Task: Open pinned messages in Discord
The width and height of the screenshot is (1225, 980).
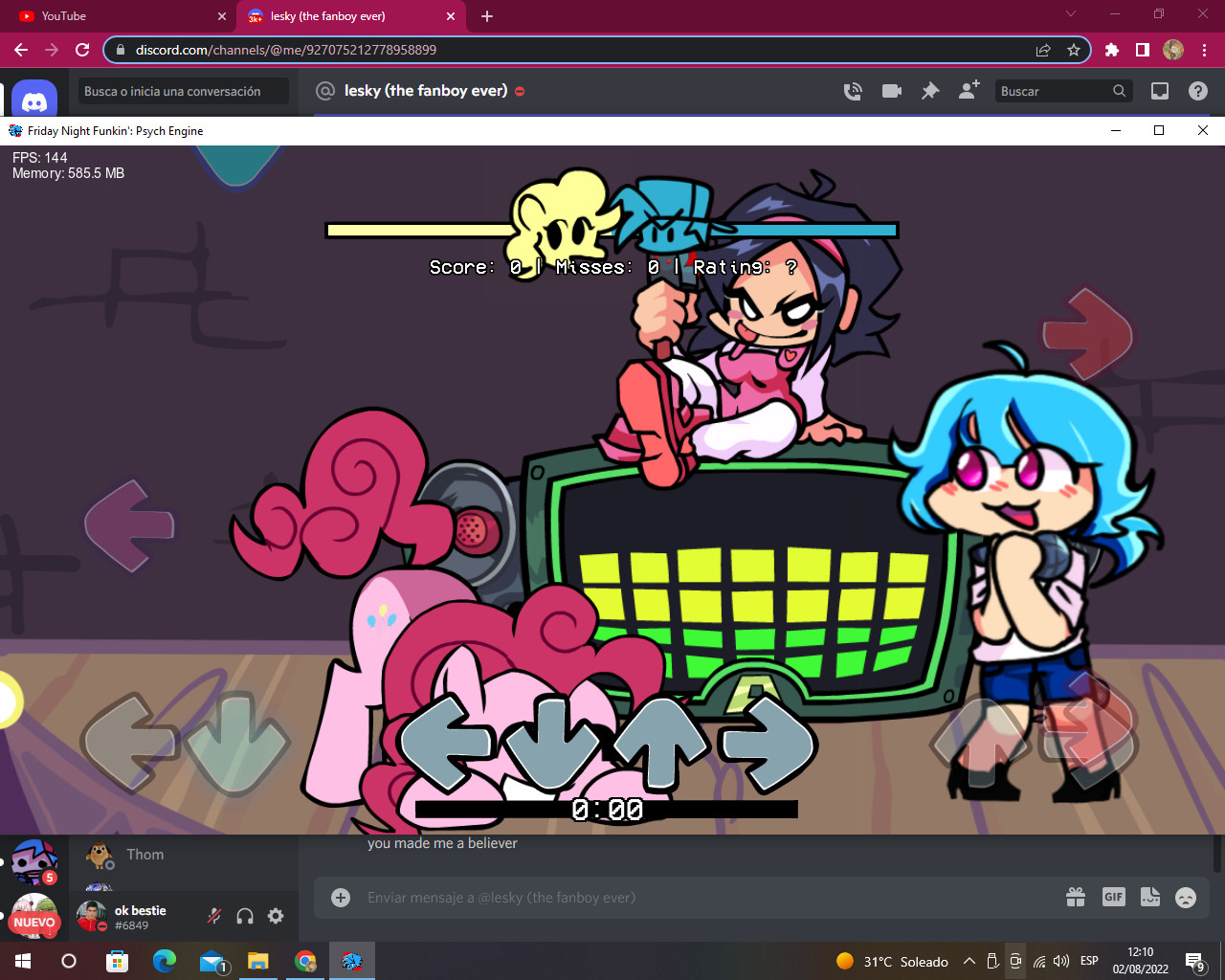Action: coord(930,91)
